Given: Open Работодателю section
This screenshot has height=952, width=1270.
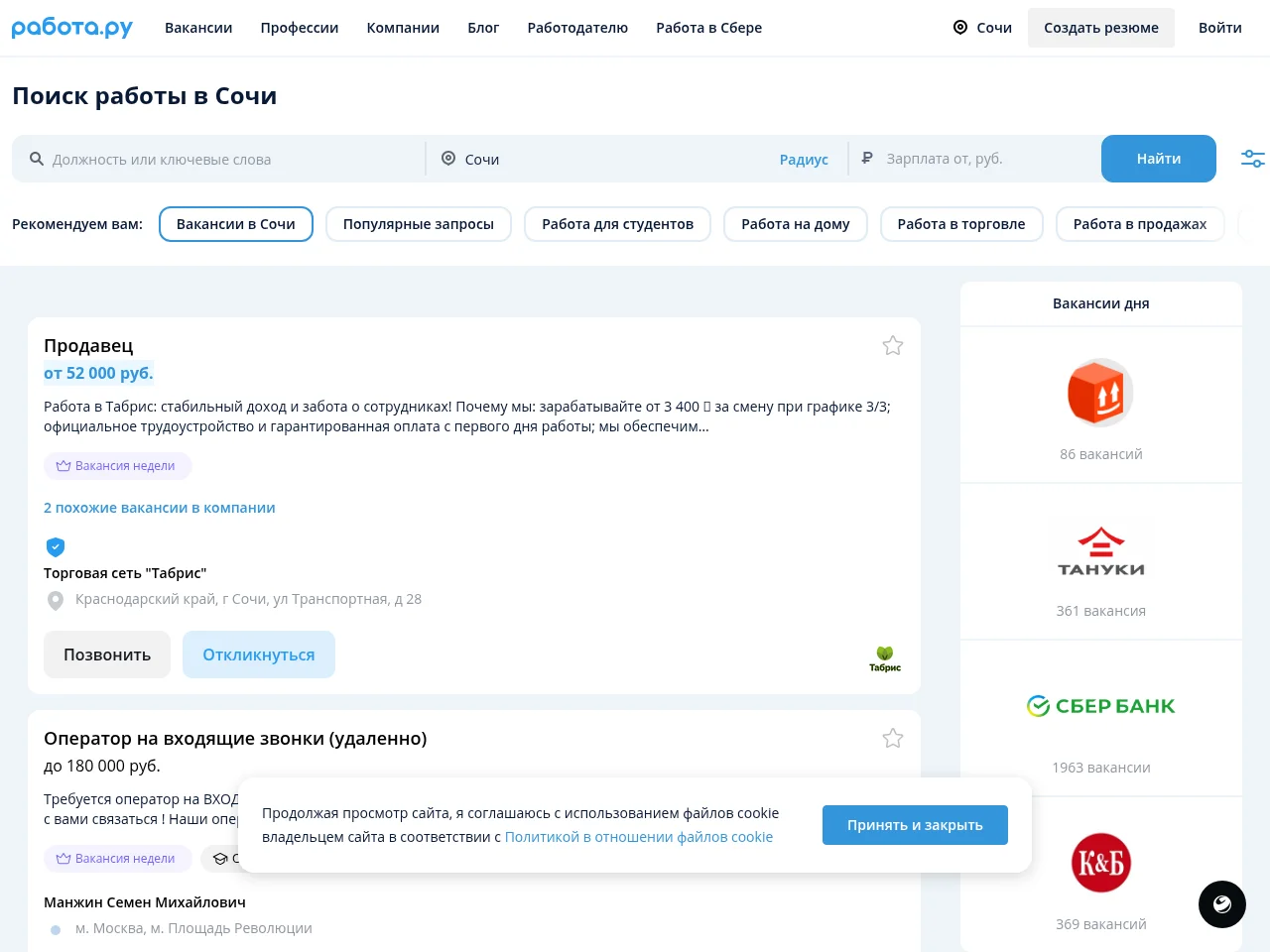Looking at the screenshot, I should tap(577, 28).
